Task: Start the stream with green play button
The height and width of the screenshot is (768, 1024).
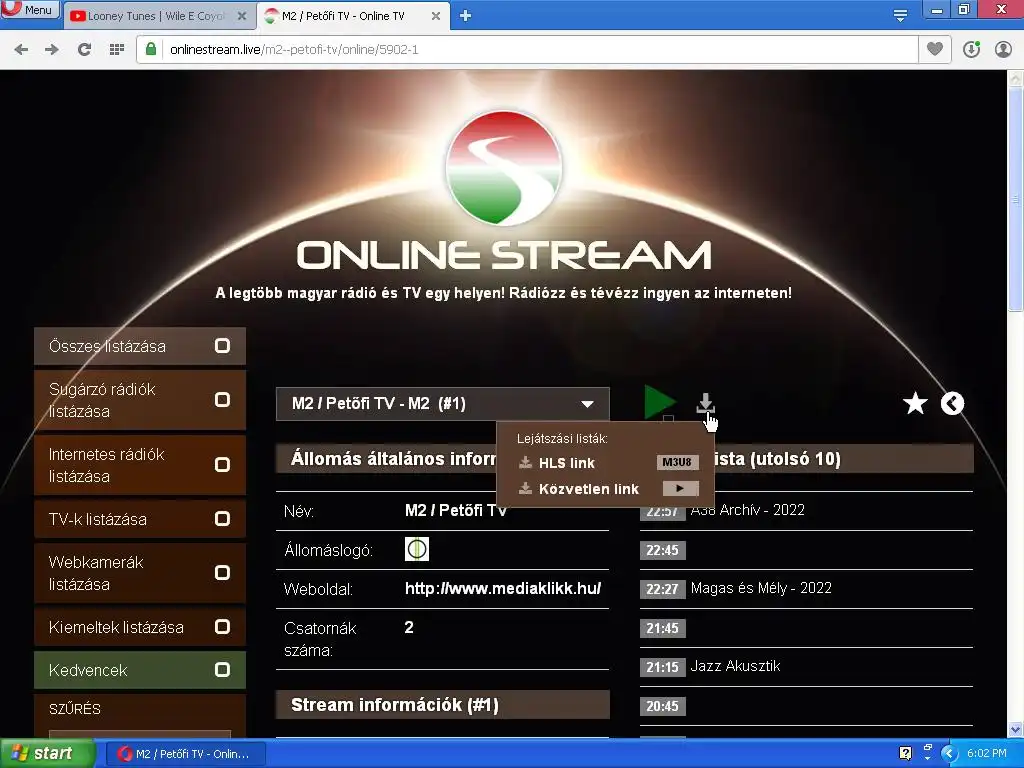Action: coord(659,402)
